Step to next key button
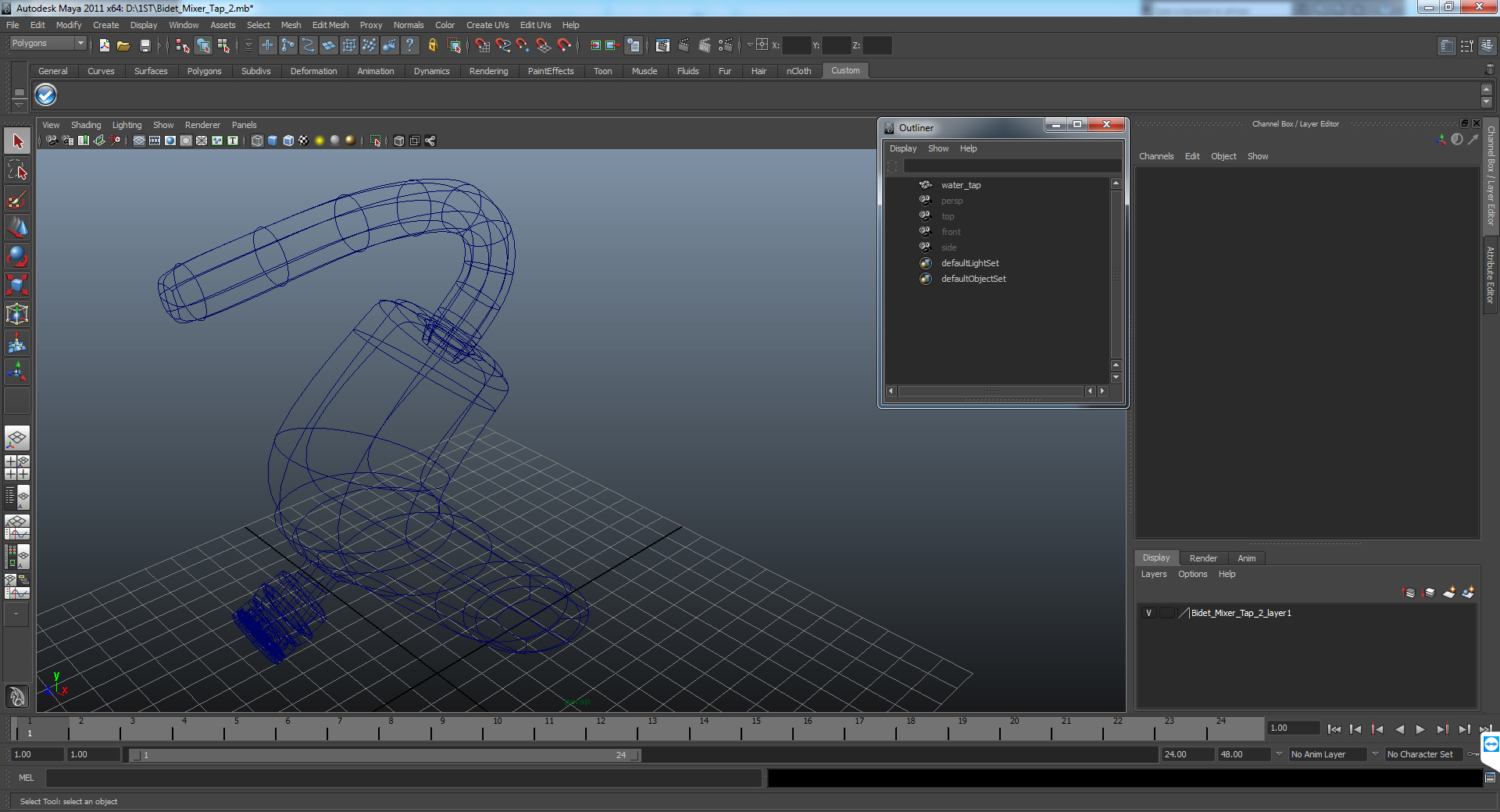 [1442, 729]
